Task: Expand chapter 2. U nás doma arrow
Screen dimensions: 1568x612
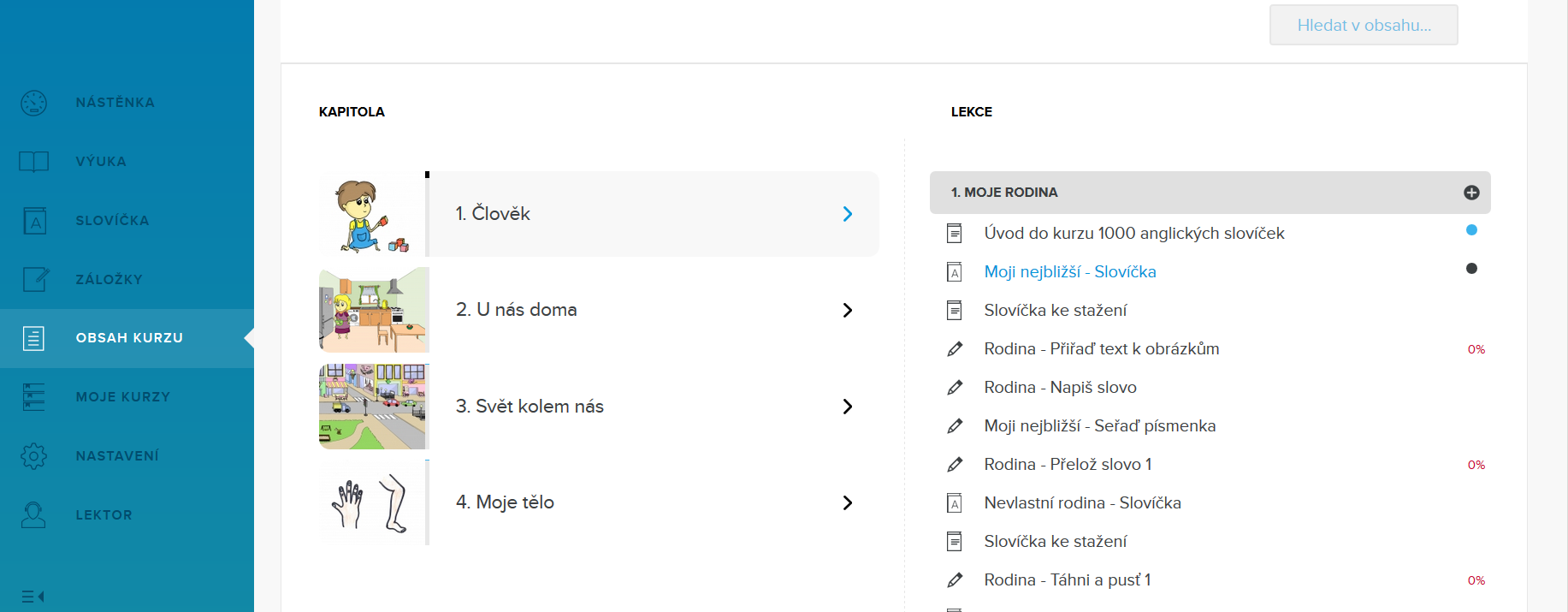Action: 847,310
